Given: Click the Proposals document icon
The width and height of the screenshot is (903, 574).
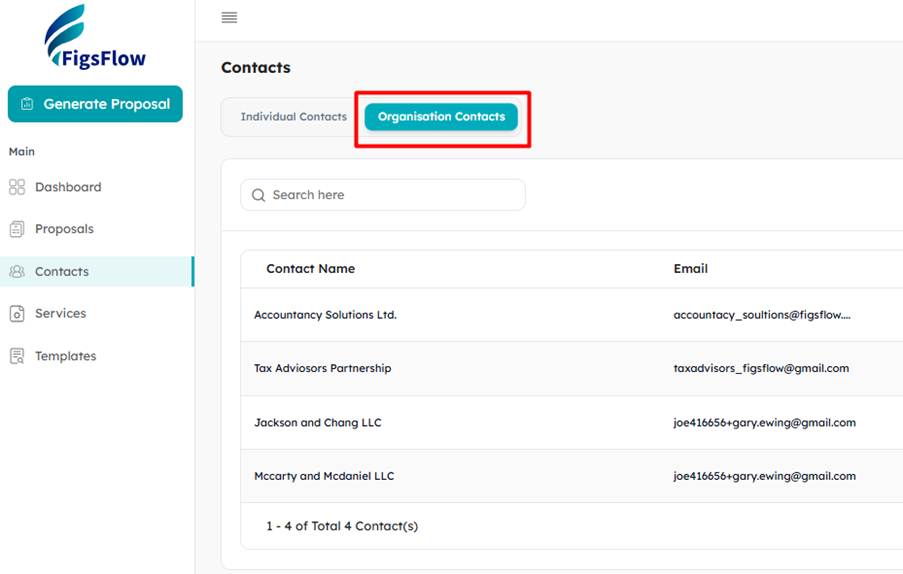Looking at the screenshot, I should click(17, 229).
